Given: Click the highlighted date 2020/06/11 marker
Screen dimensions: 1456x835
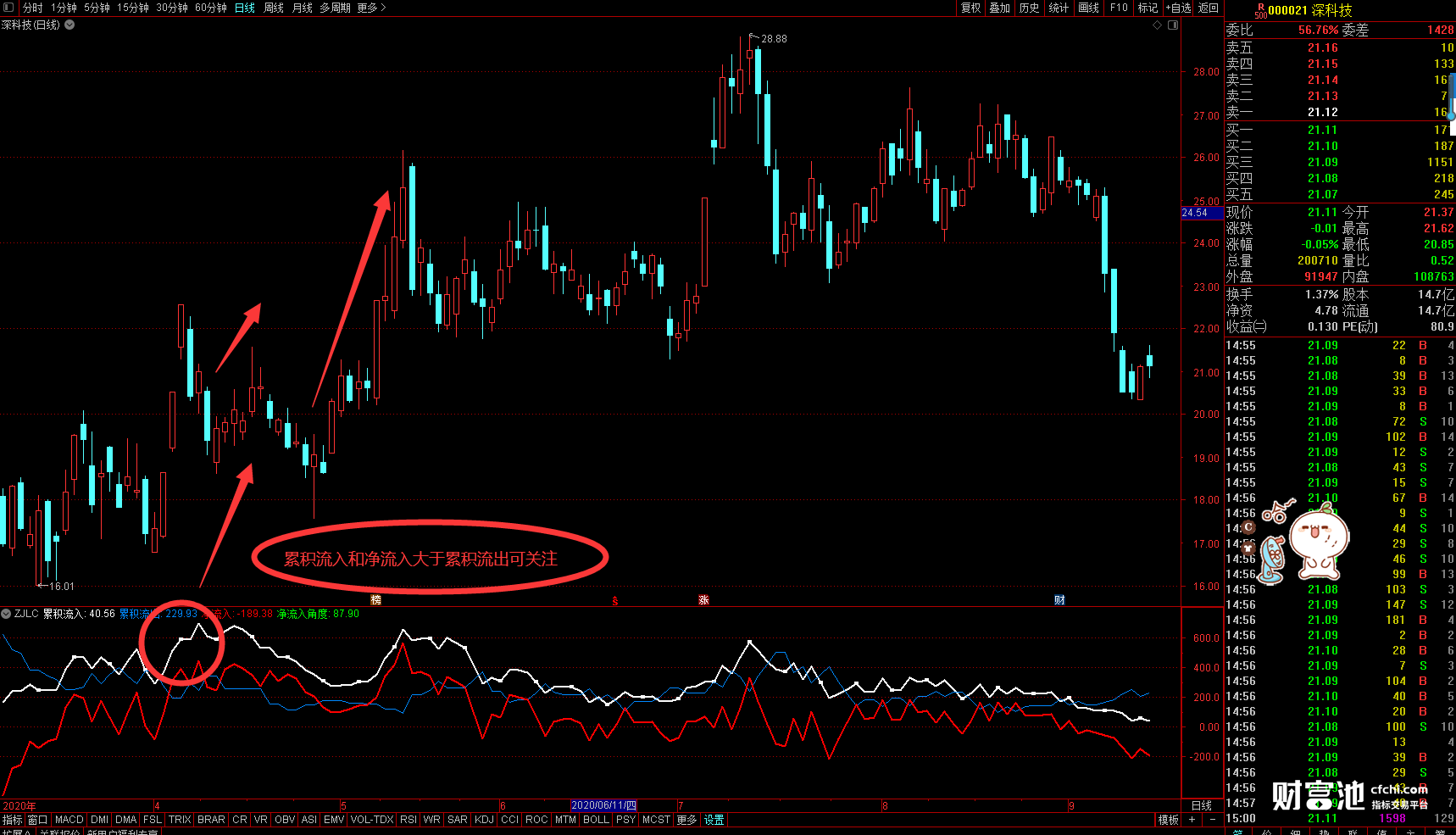Looking at the screenshot, I should coord(603,805).
